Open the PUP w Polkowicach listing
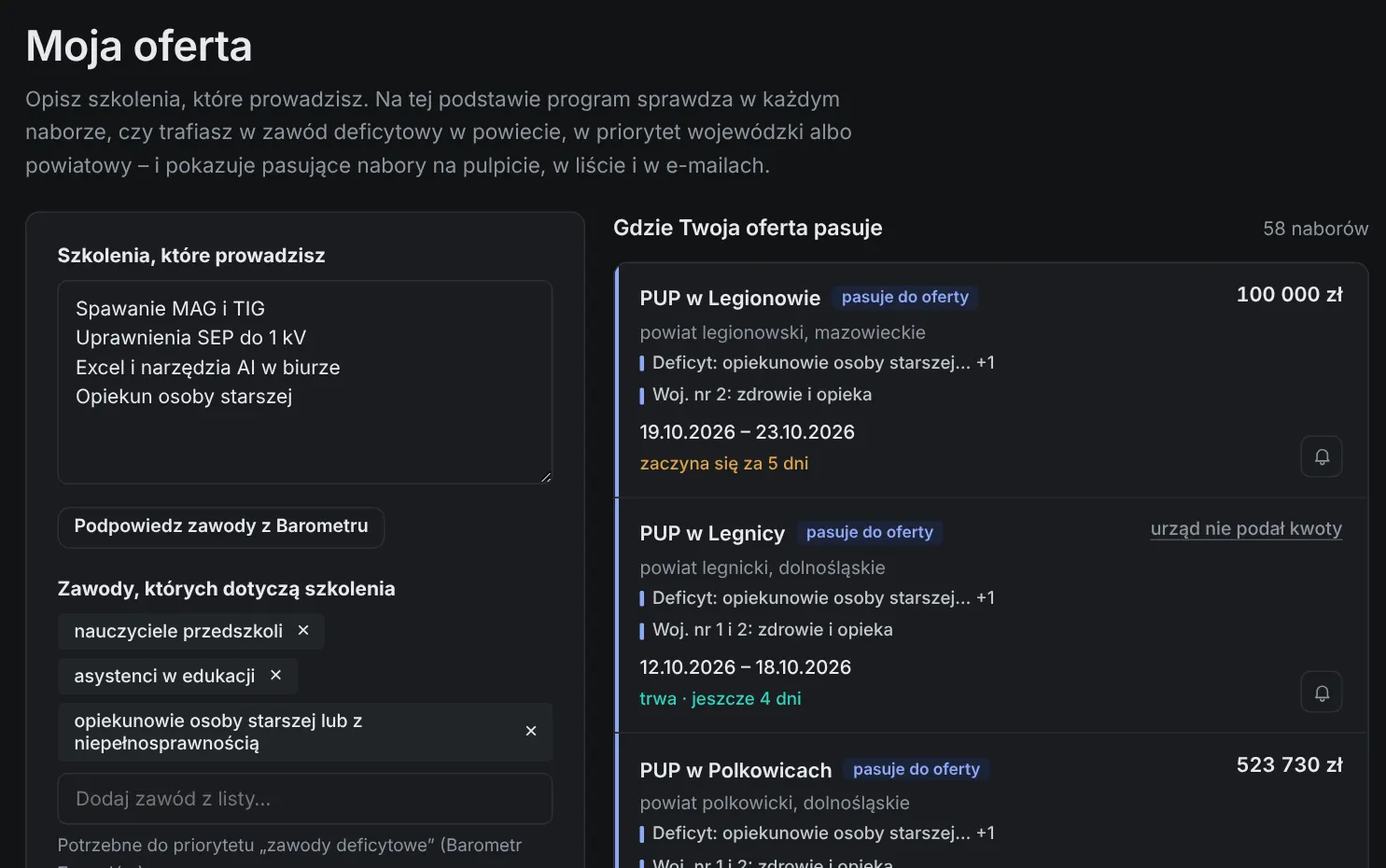Image resolution: width=1386 pixels, height=868 pixels. coord(735,771)
